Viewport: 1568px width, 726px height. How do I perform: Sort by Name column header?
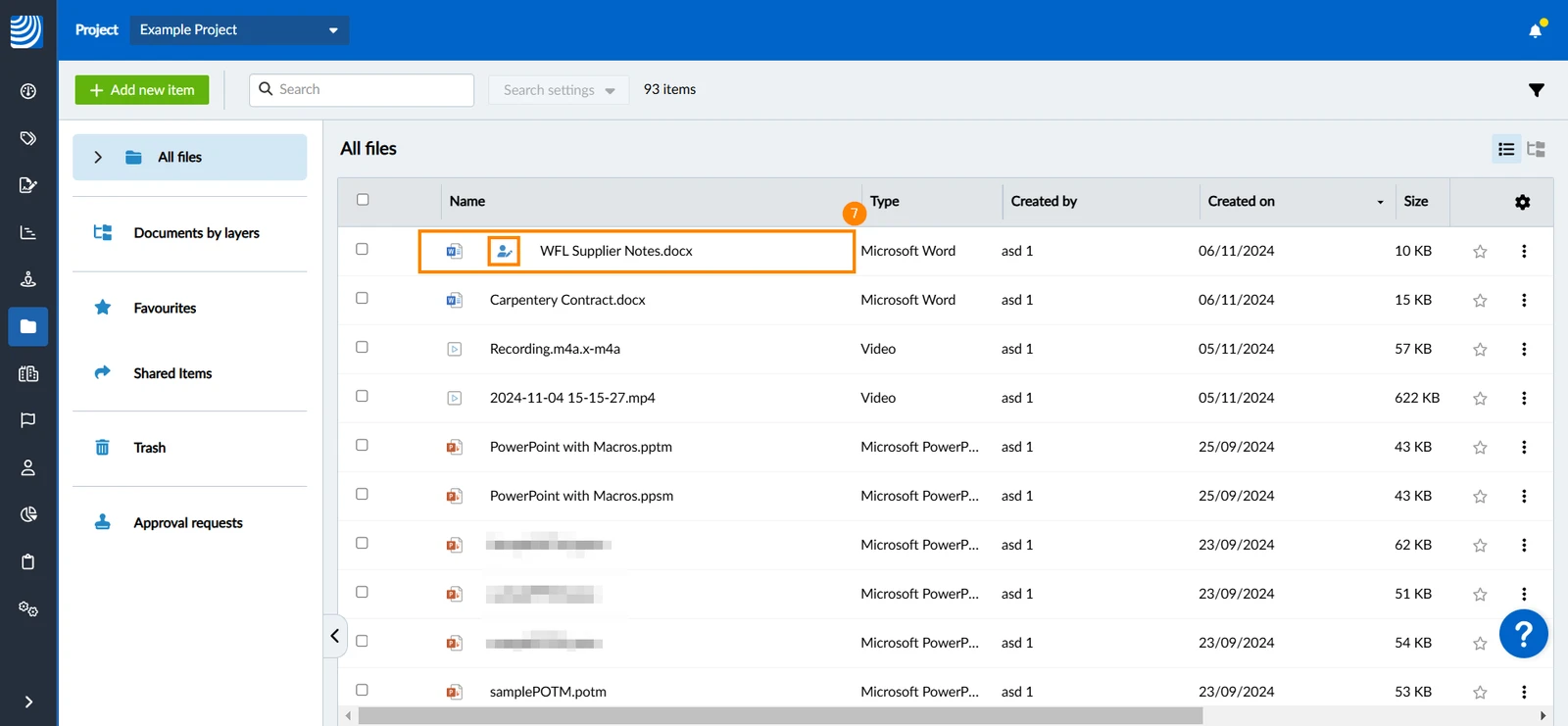467,201
